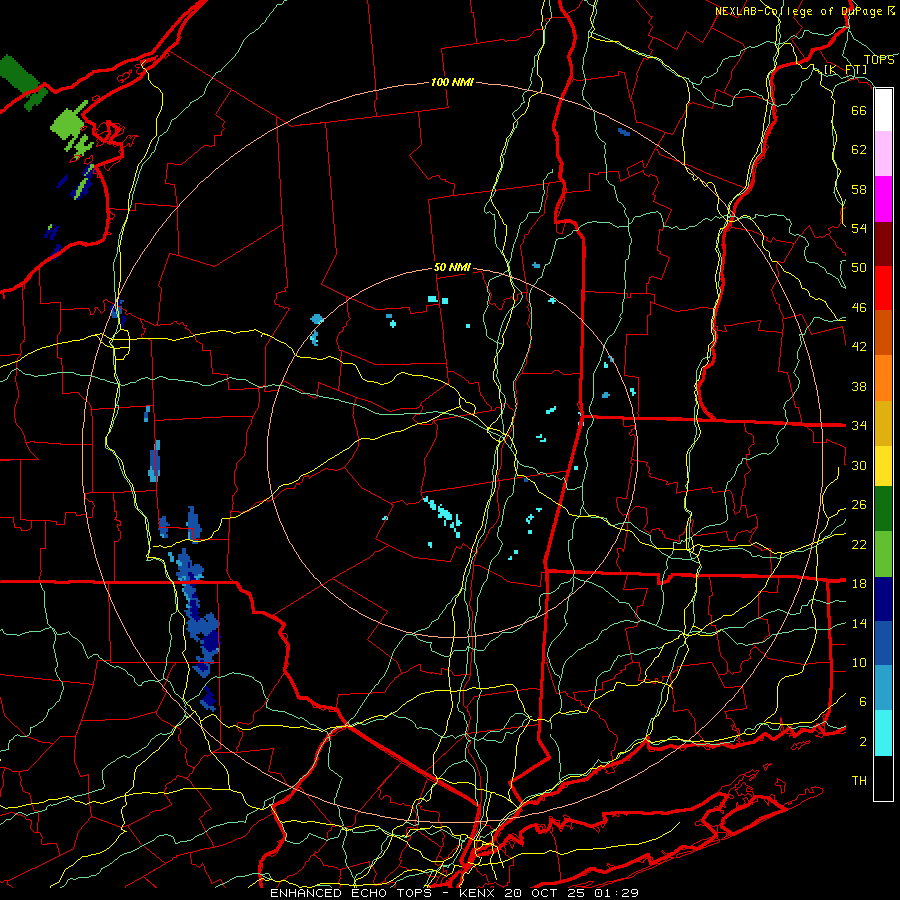Click the legend value '6'

tap(863, 702)
